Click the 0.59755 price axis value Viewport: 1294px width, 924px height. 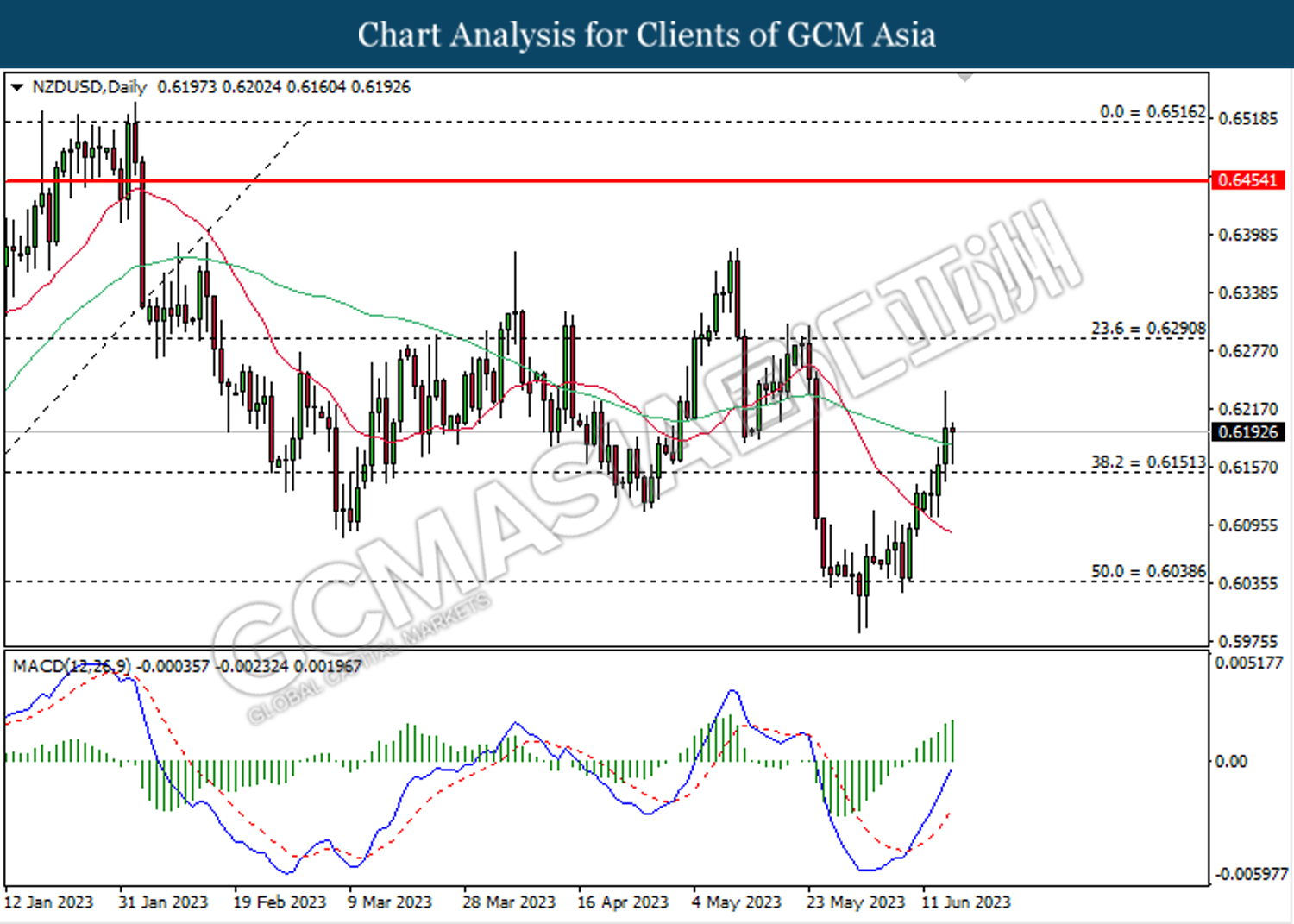1247,641
